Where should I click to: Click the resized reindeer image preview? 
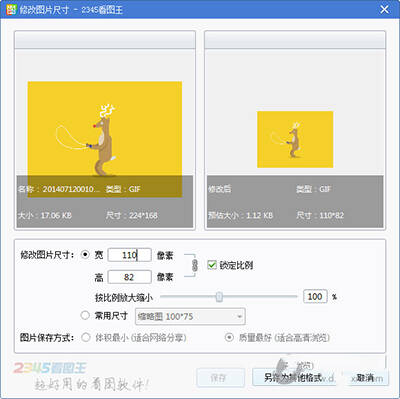295,139
